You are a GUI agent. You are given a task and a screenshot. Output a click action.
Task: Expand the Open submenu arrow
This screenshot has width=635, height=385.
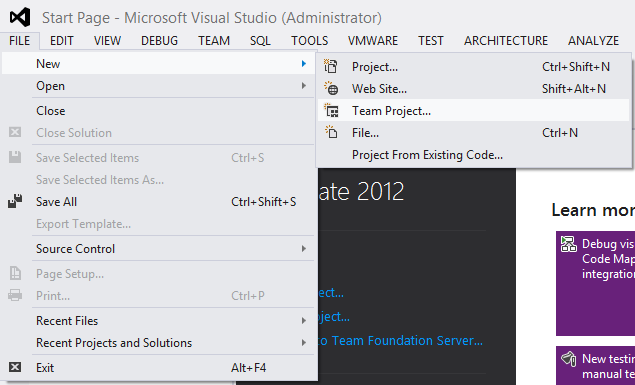[304, 85]
